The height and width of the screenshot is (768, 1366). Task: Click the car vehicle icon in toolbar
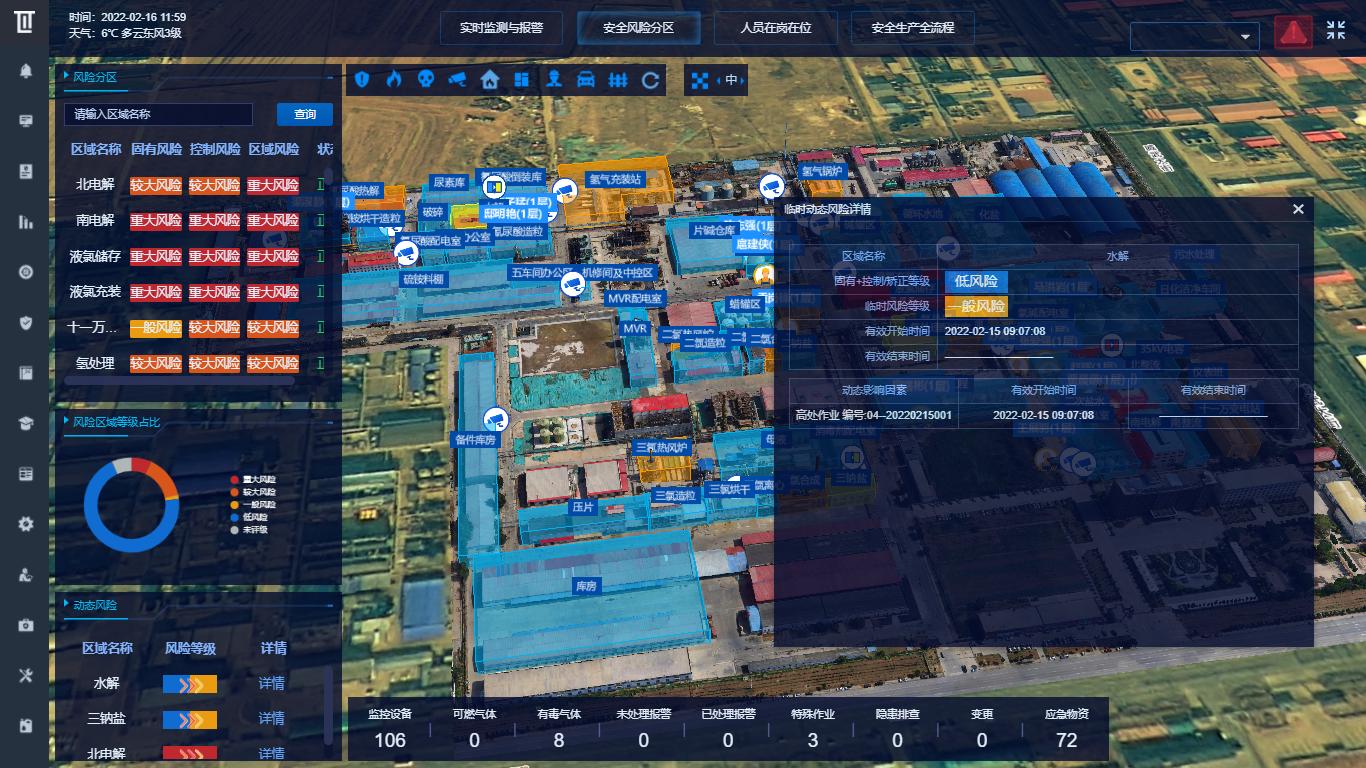pyautogui.click(x=586, y=80)
